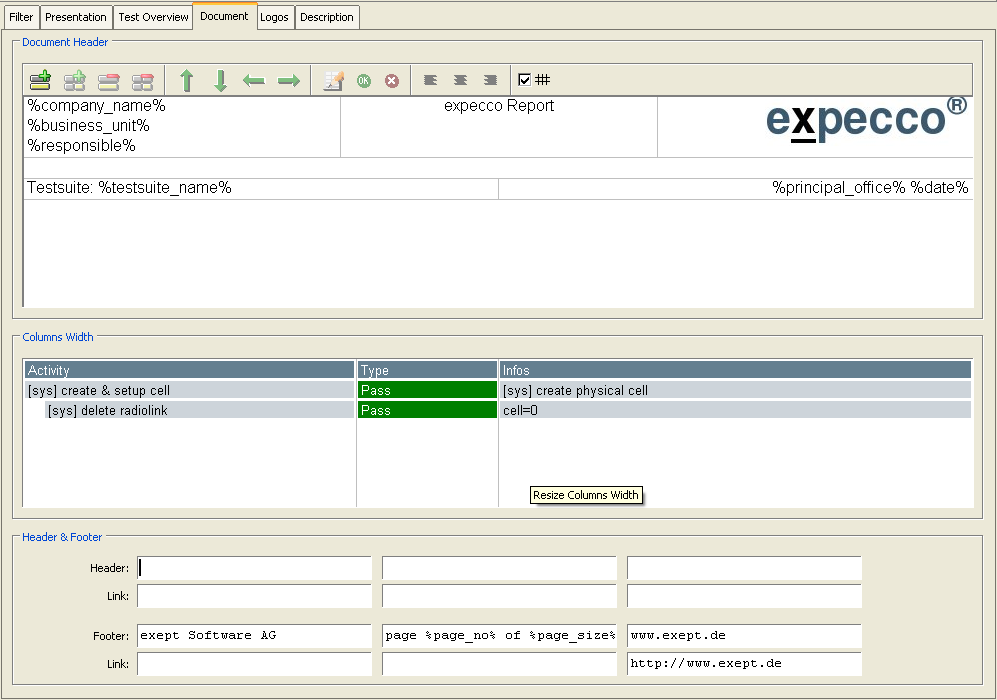Image resolution: width=997 pixels, height=700 pixels.
Task: Click the green left arrow icon
Action: coord(254,81)
